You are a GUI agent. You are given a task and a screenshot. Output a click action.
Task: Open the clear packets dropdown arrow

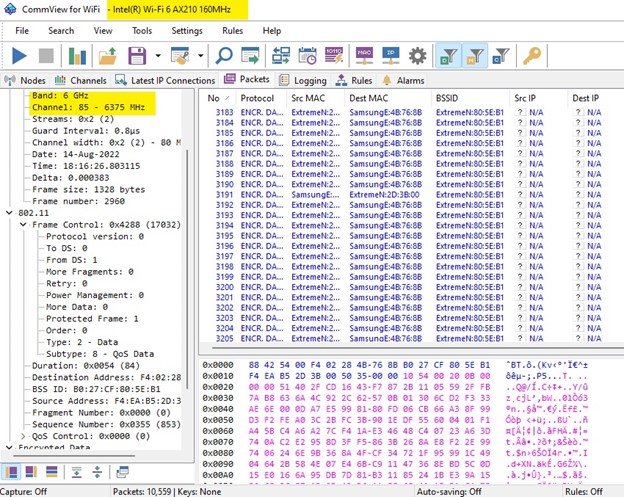coord(201,56)
